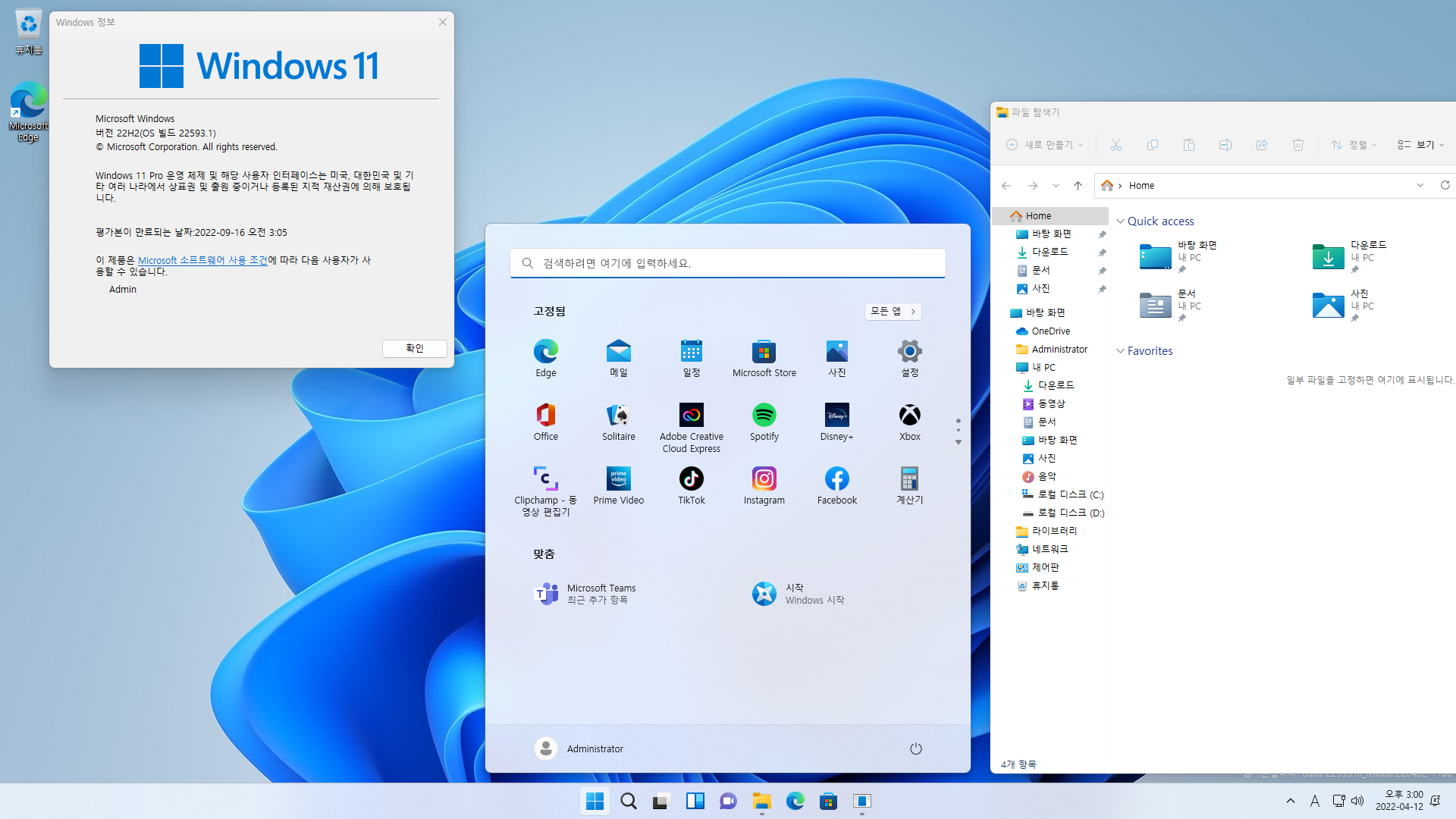Click the Widgets icon on taskbar

(695, 801)
